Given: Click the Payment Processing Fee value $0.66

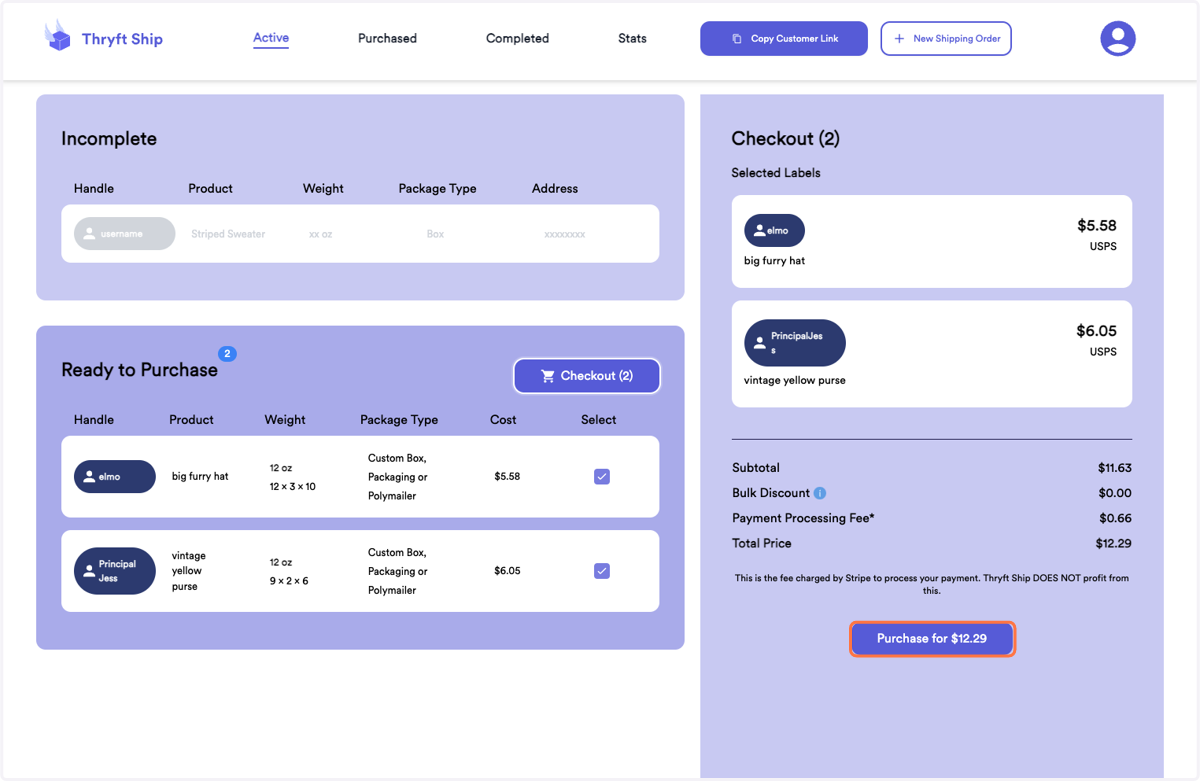Looking at the screenshot, I should [x=1115, y=518].
